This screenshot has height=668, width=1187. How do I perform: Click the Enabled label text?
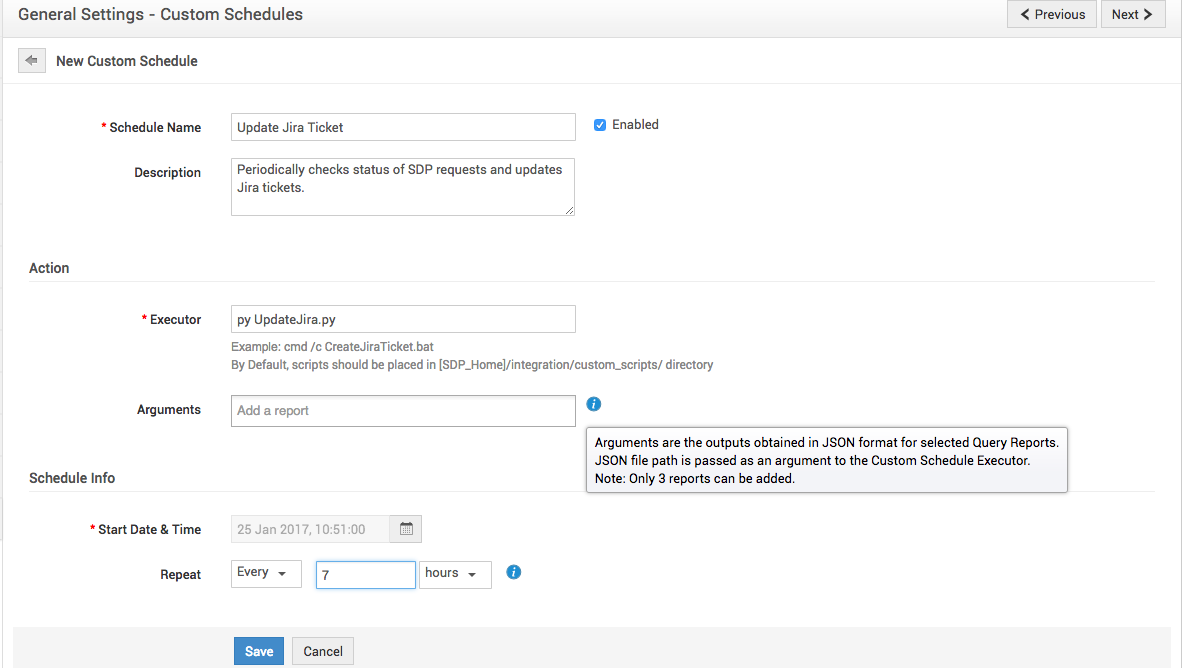[x=635, y=125]
